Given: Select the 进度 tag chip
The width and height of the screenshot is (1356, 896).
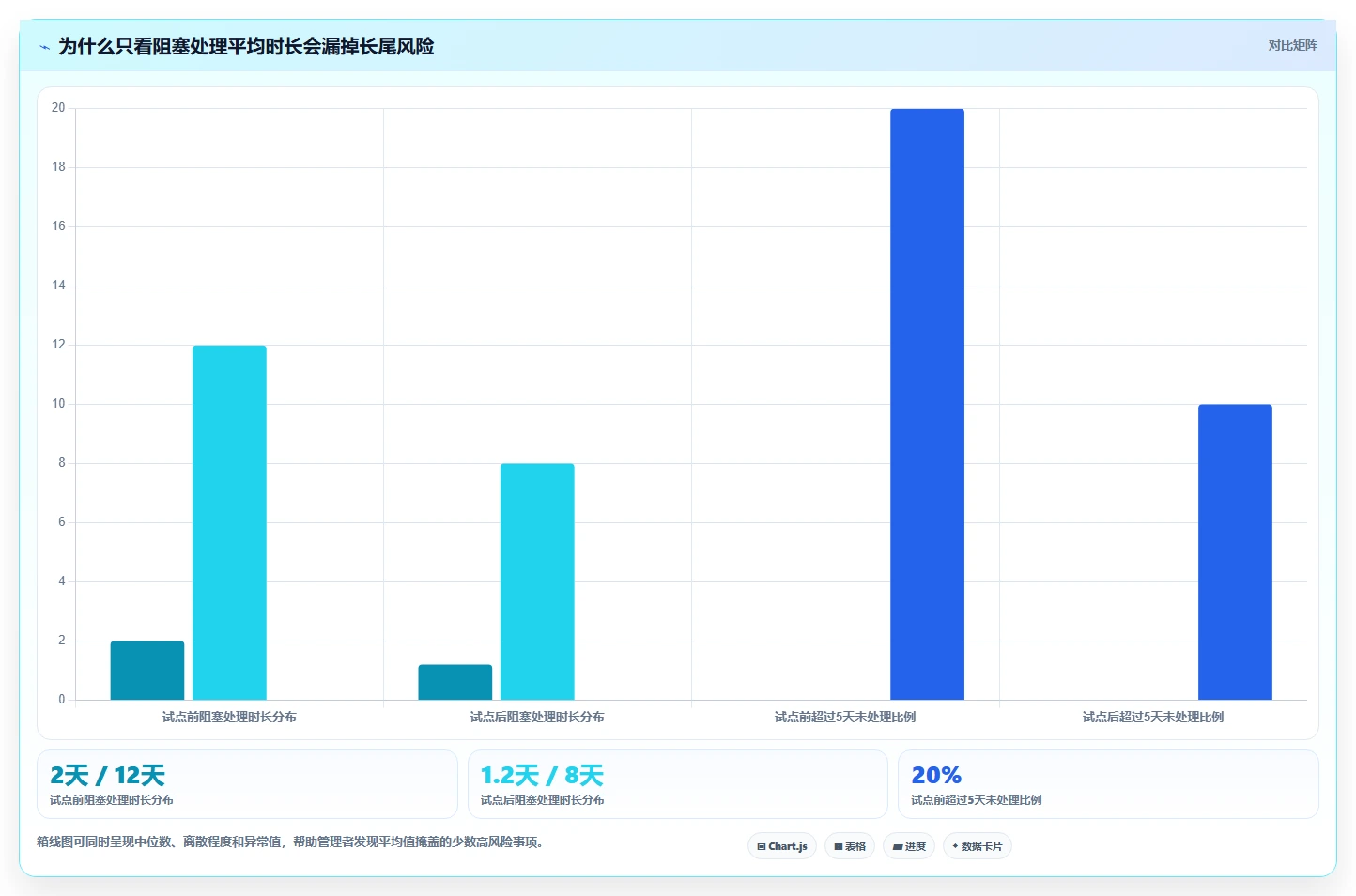Looking at the screenshot, I should [x=909, y=846].
